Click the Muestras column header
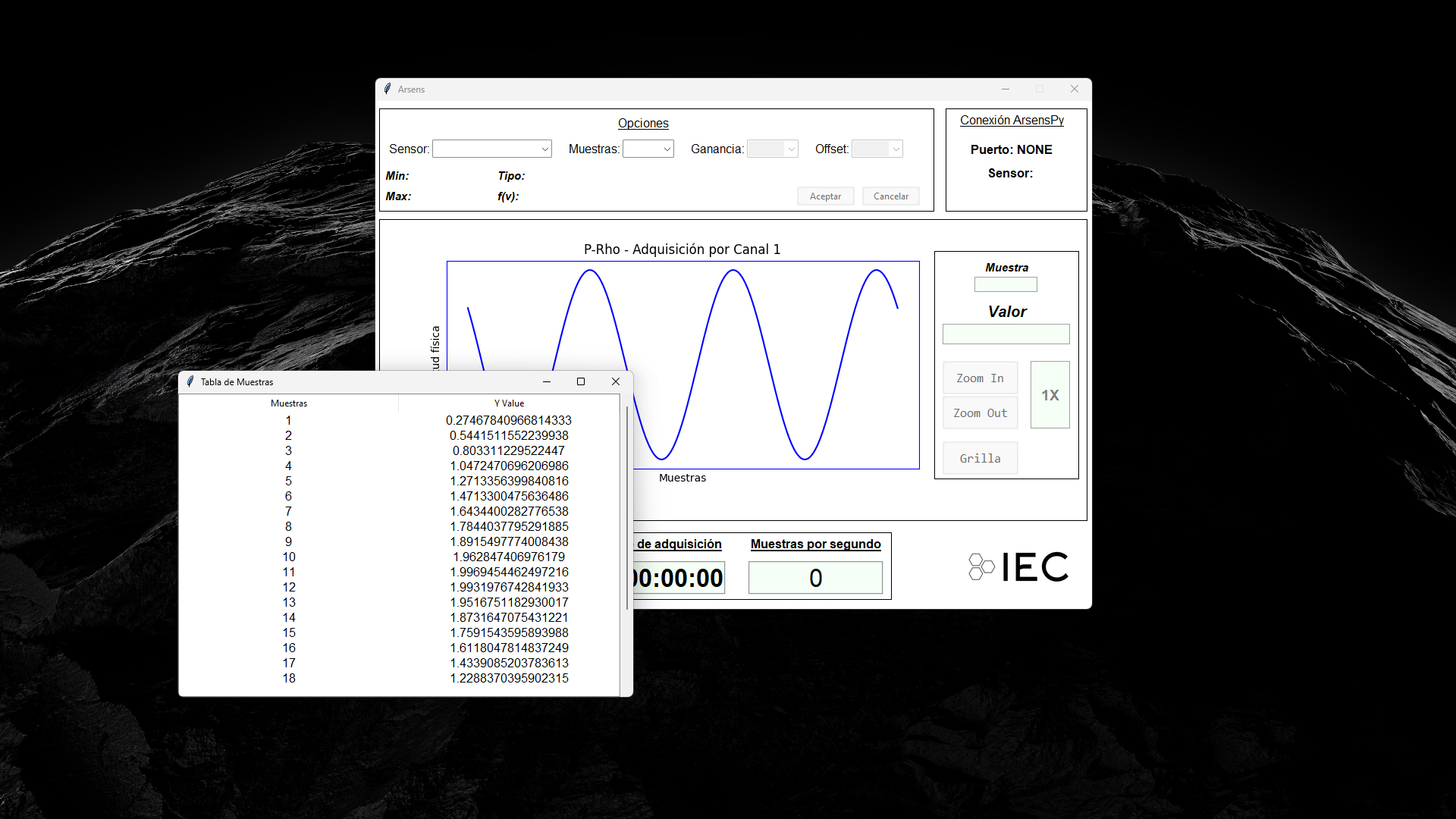 coord(289,403)
